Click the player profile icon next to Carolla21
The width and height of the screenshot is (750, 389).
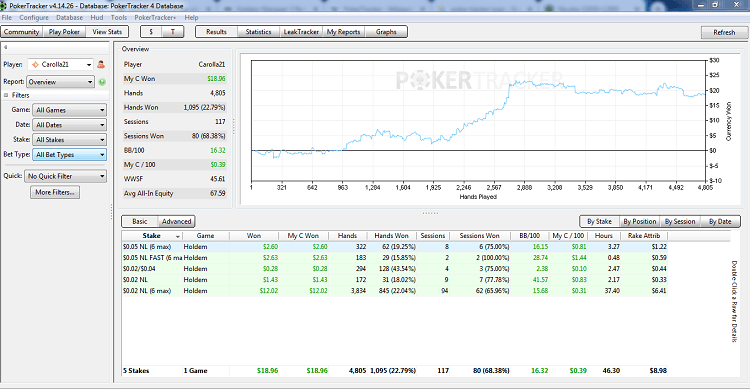[x=101, y=64]
